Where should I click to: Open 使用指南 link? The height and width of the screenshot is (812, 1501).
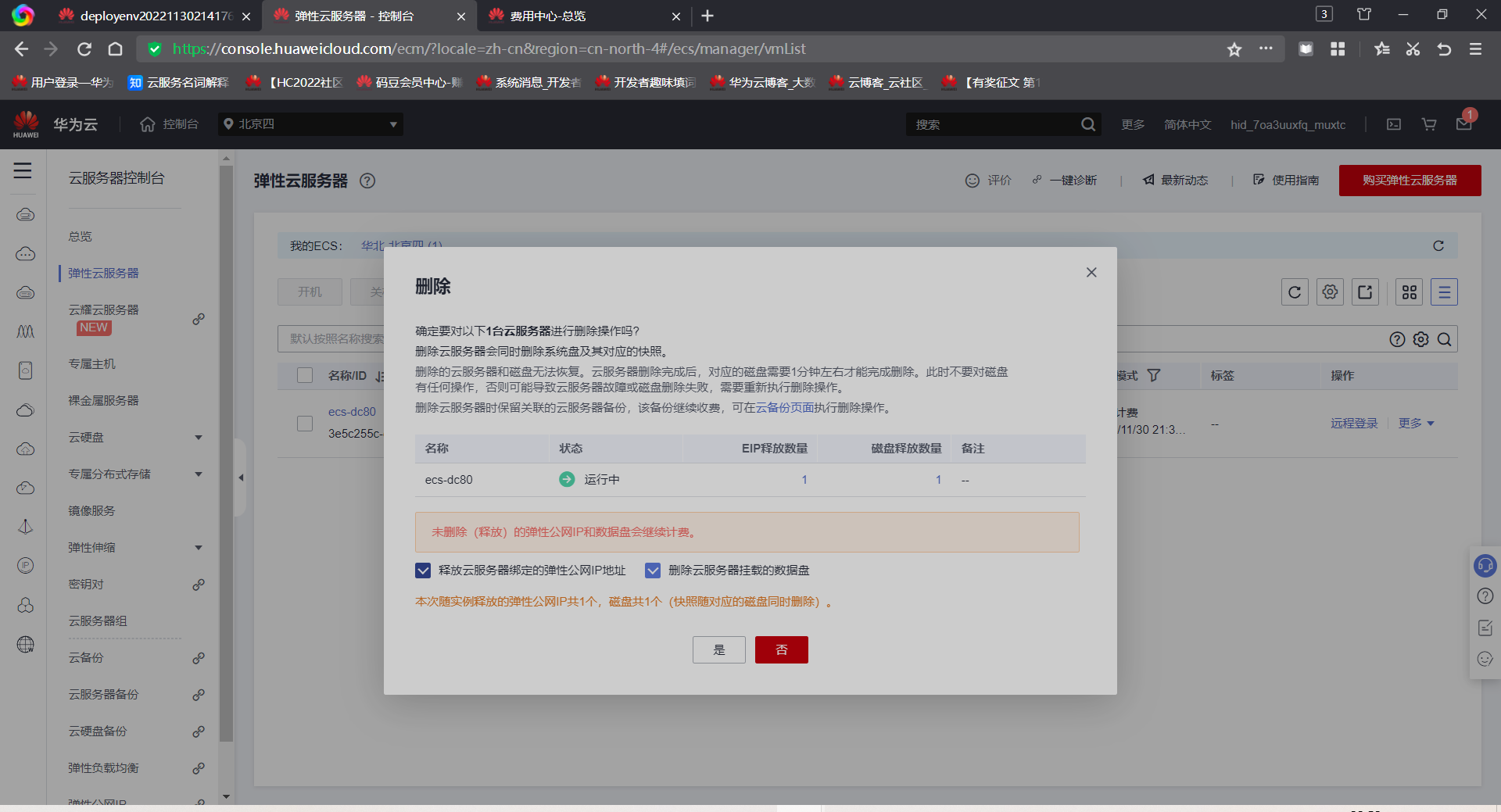(x=1286, y=181)
